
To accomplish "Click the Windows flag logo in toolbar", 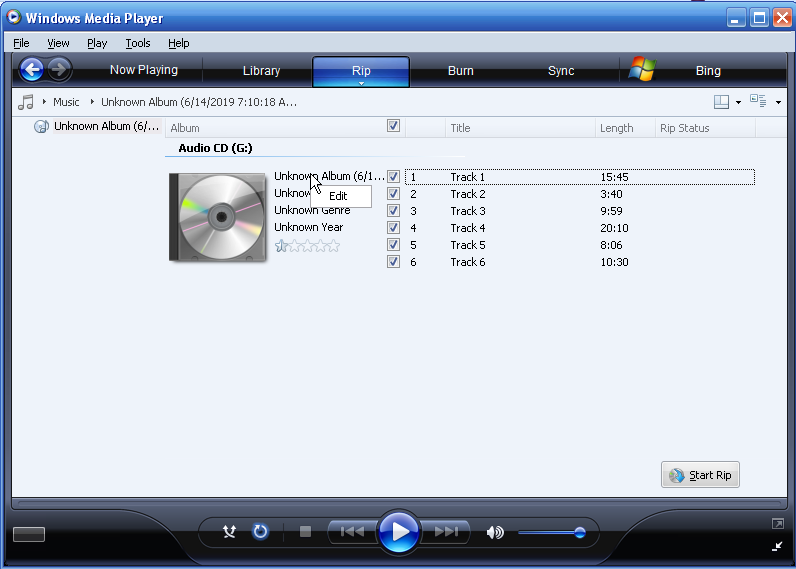I will pyautogui.click(x=642, y=70).
